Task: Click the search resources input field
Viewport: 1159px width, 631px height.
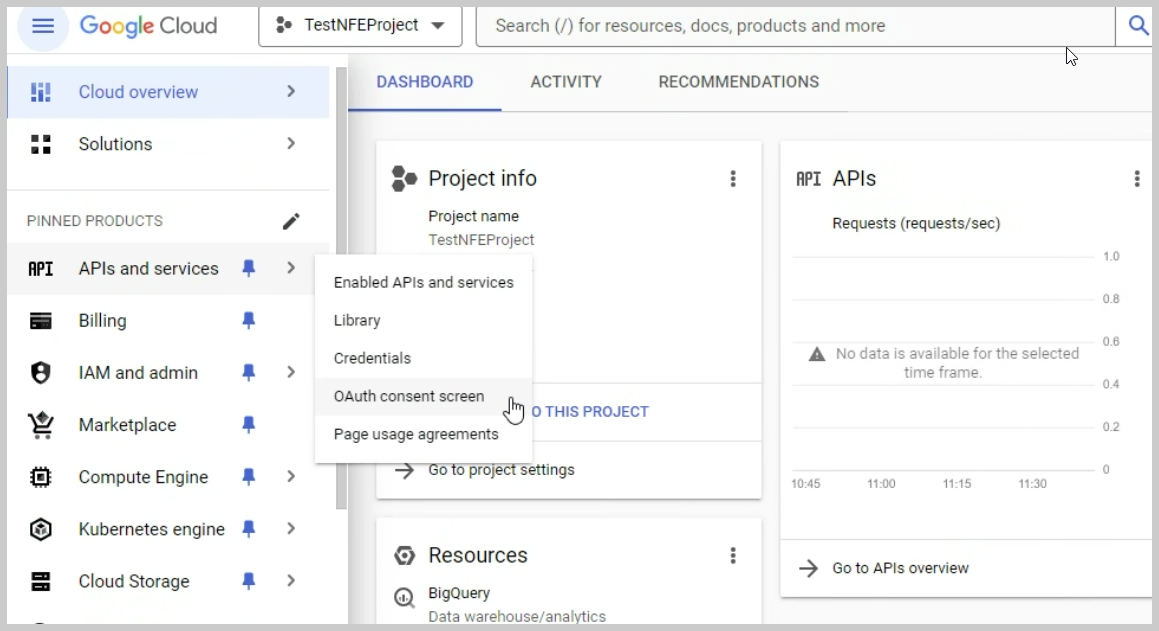Action: 795,26
